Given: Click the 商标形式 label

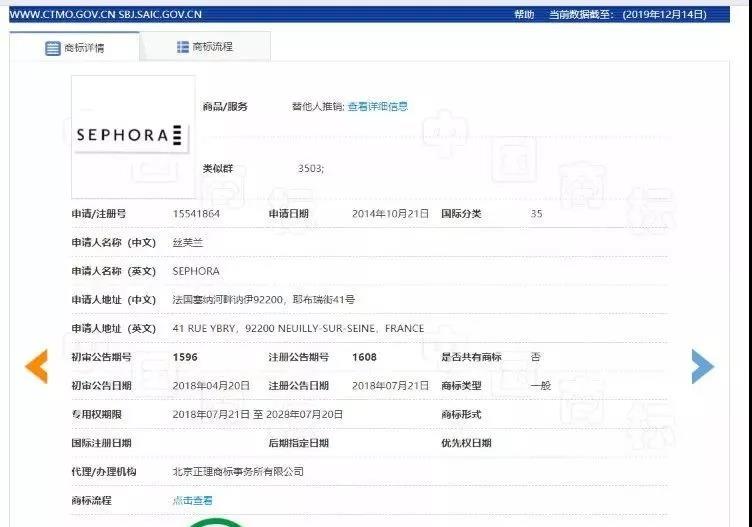Looking at the screenshot, I should click(x=461, y=414).
